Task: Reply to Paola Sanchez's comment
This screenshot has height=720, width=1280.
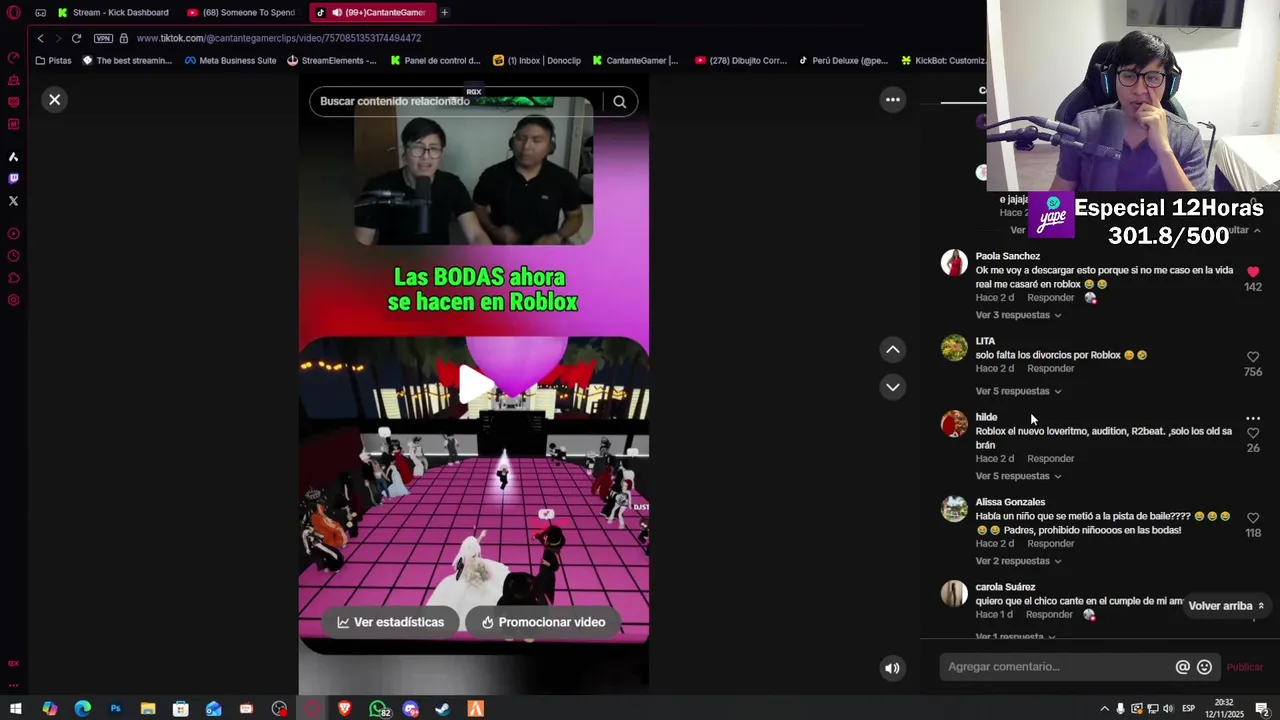Action: click(1050, 298)
